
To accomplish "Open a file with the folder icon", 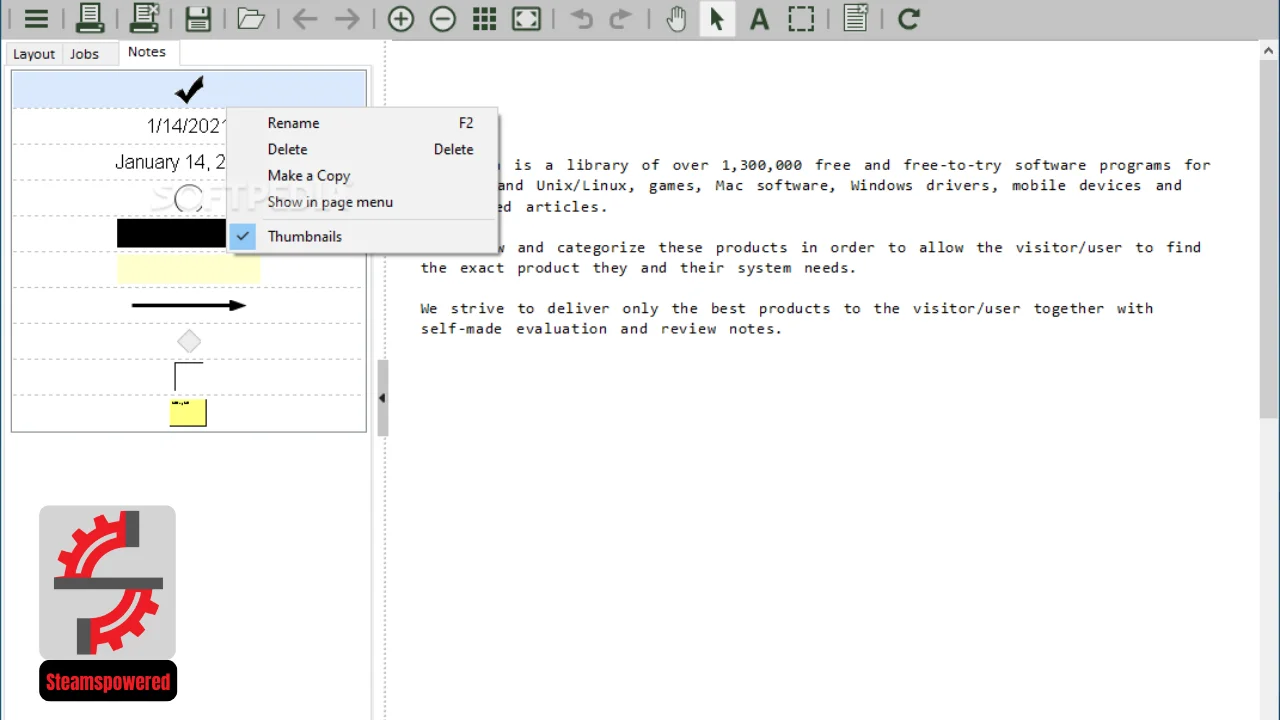I will click(x=251, y=18).
